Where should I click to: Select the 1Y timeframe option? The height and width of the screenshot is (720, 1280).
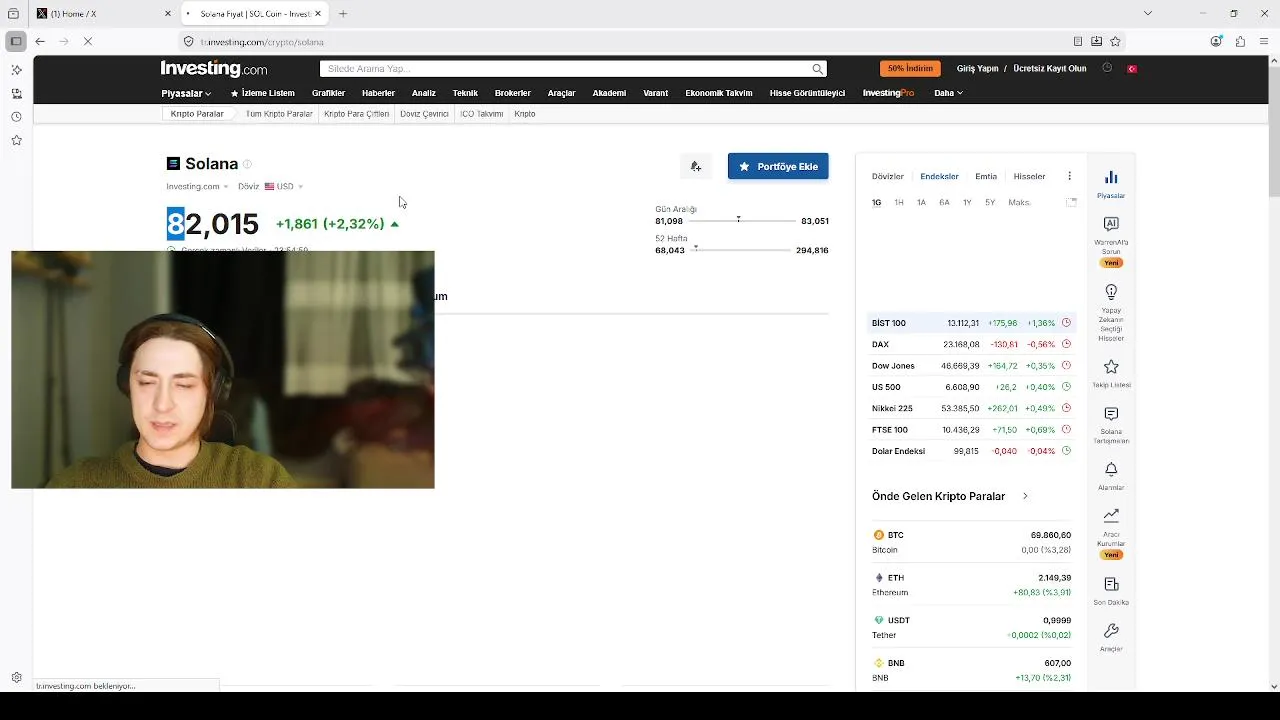(x=967, y=202)
